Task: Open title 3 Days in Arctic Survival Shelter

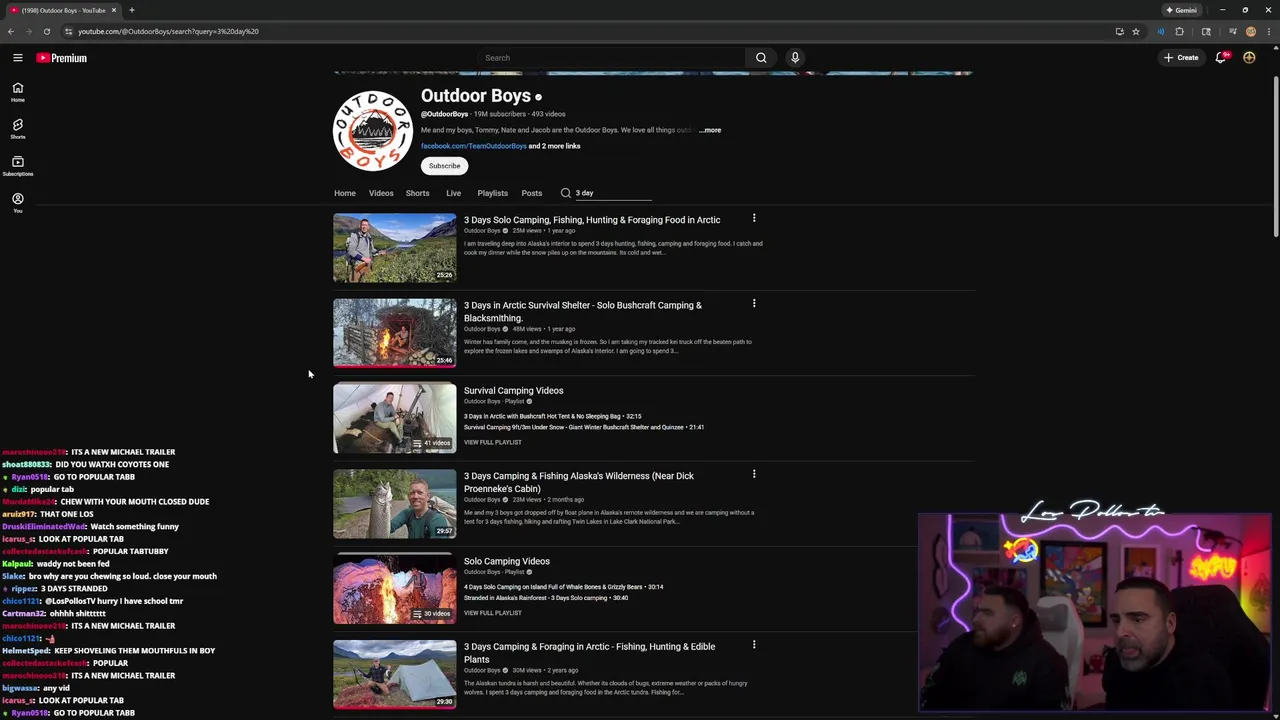Action: [x=583, y=312]
